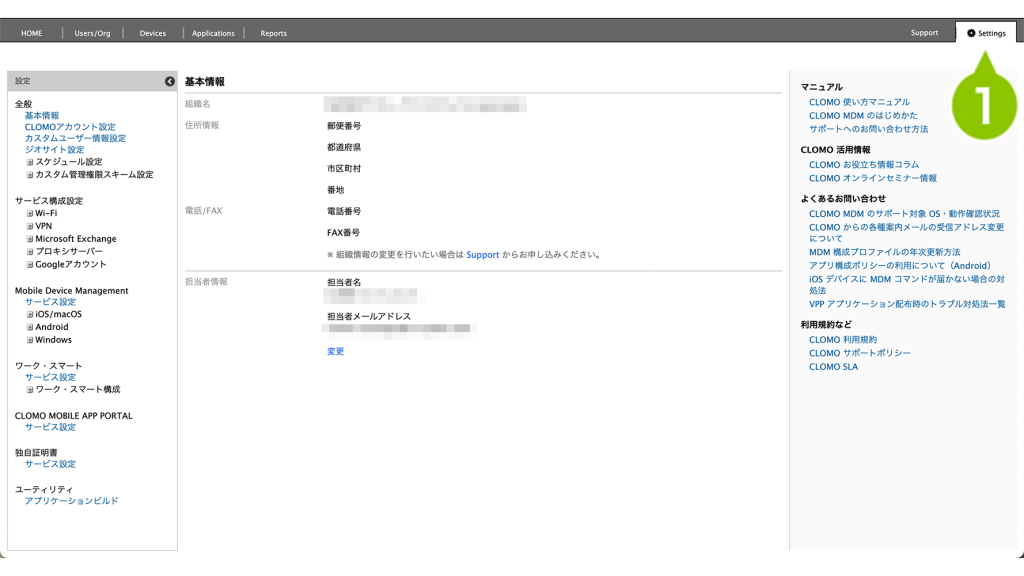
Task: Click the 番地 label
Action: [336, 190]
